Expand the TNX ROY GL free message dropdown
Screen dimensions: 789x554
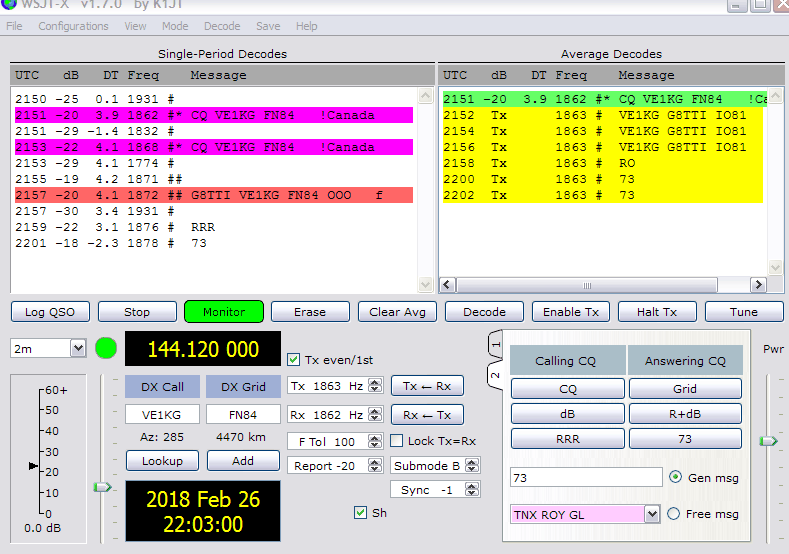(652, 514)
